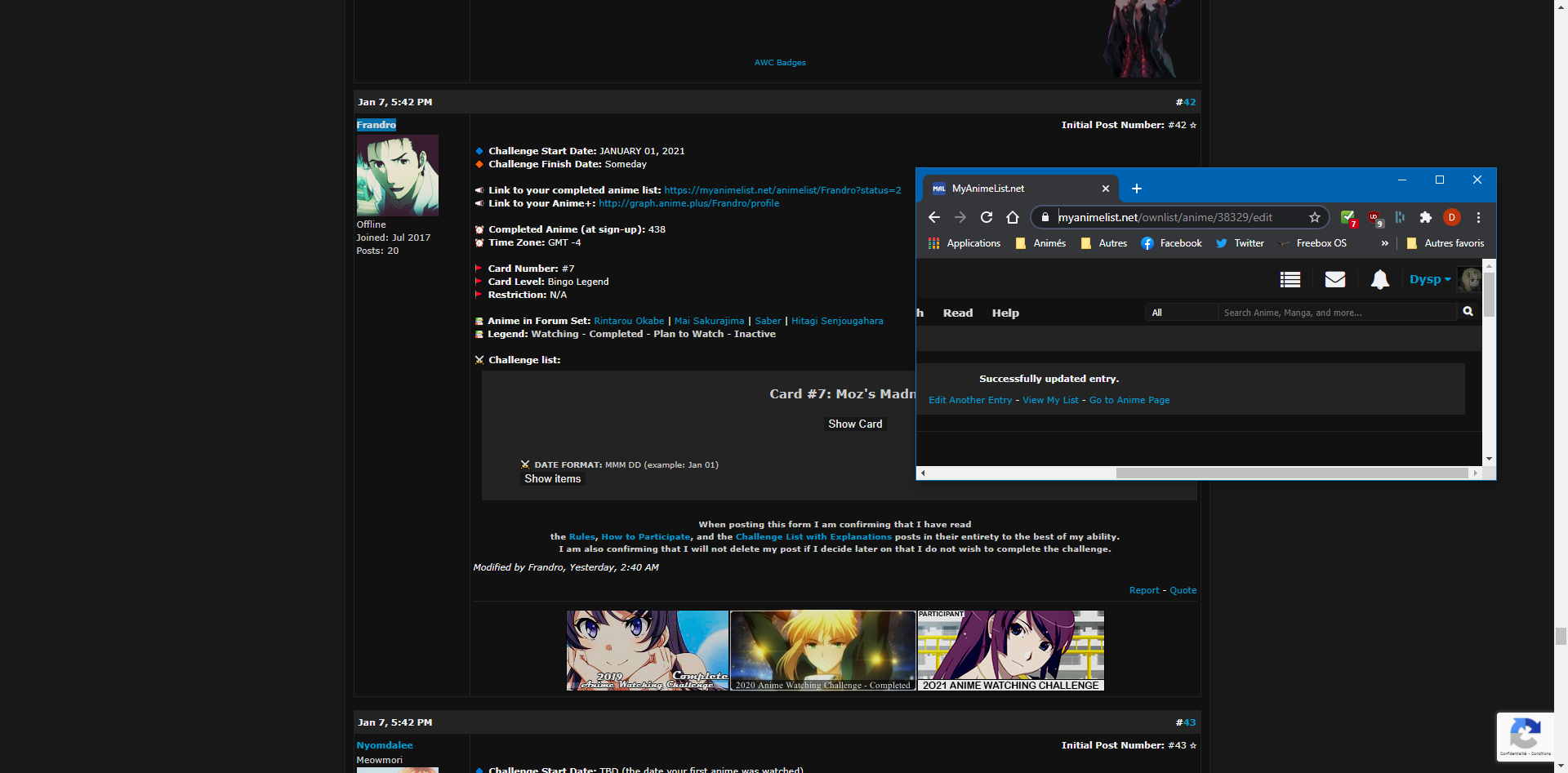Screen dimensions: 1568x773
Task: Click the browser reload button
Action: [x=987, y=218]
